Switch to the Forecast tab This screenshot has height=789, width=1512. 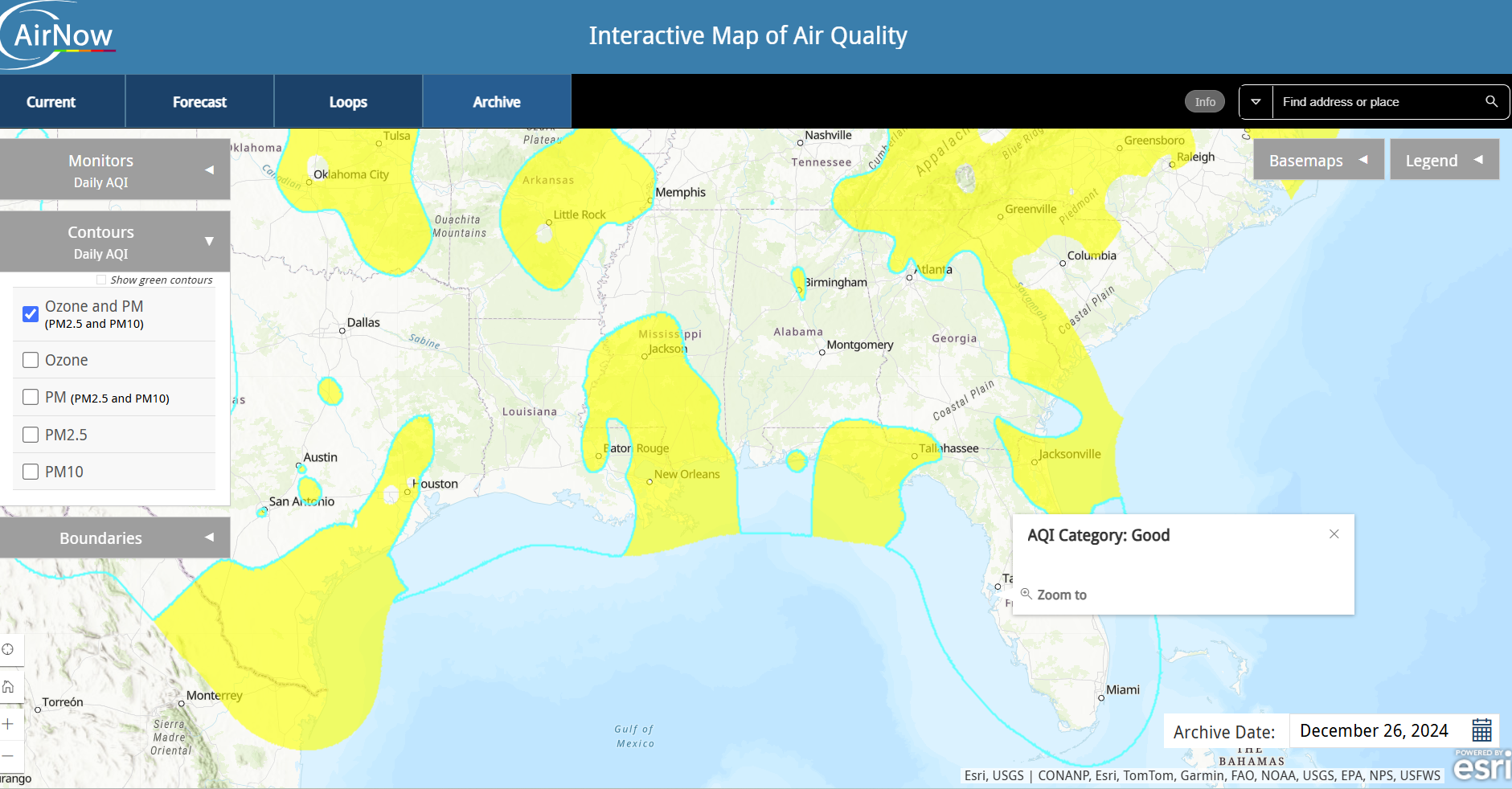pyautogui.click(x=199, y=101)
